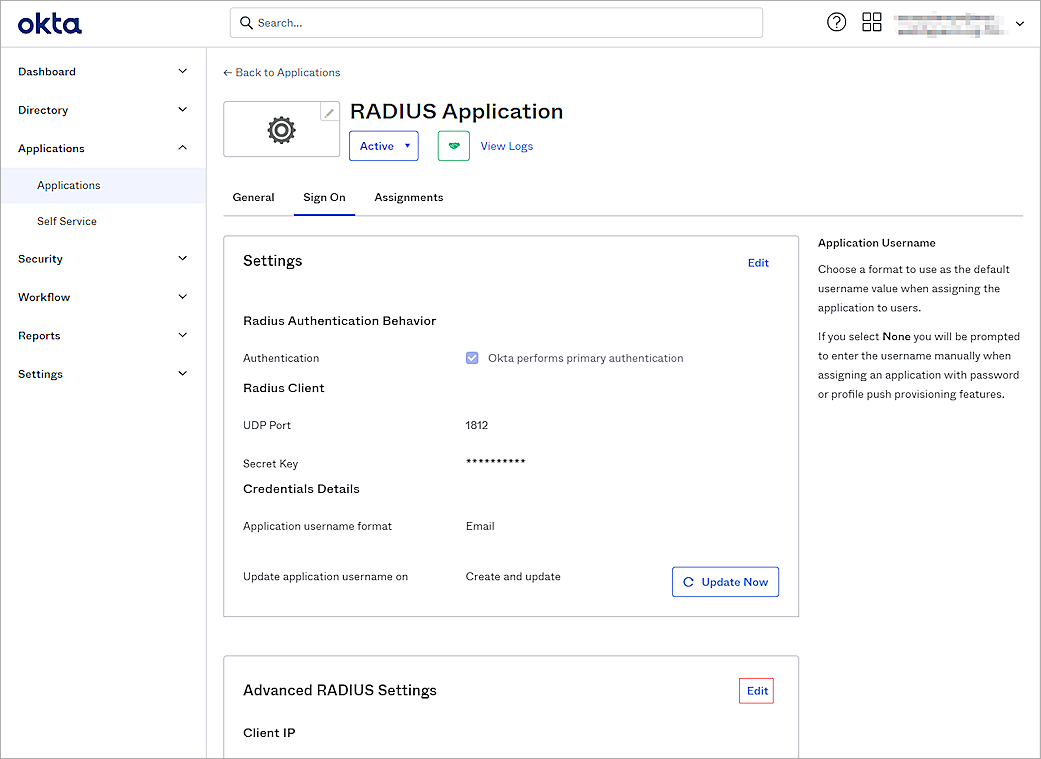
Task: Switch to the General tab
Action: tap(253, 197)
